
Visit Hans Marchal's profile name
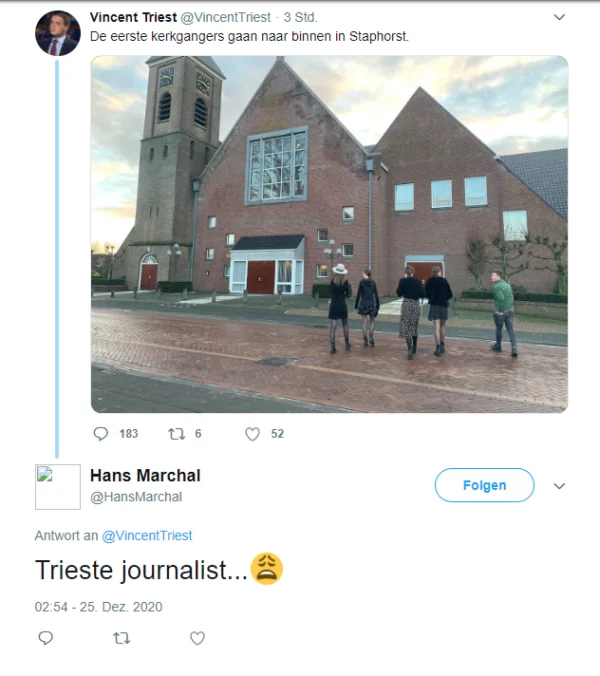[145, 475]
